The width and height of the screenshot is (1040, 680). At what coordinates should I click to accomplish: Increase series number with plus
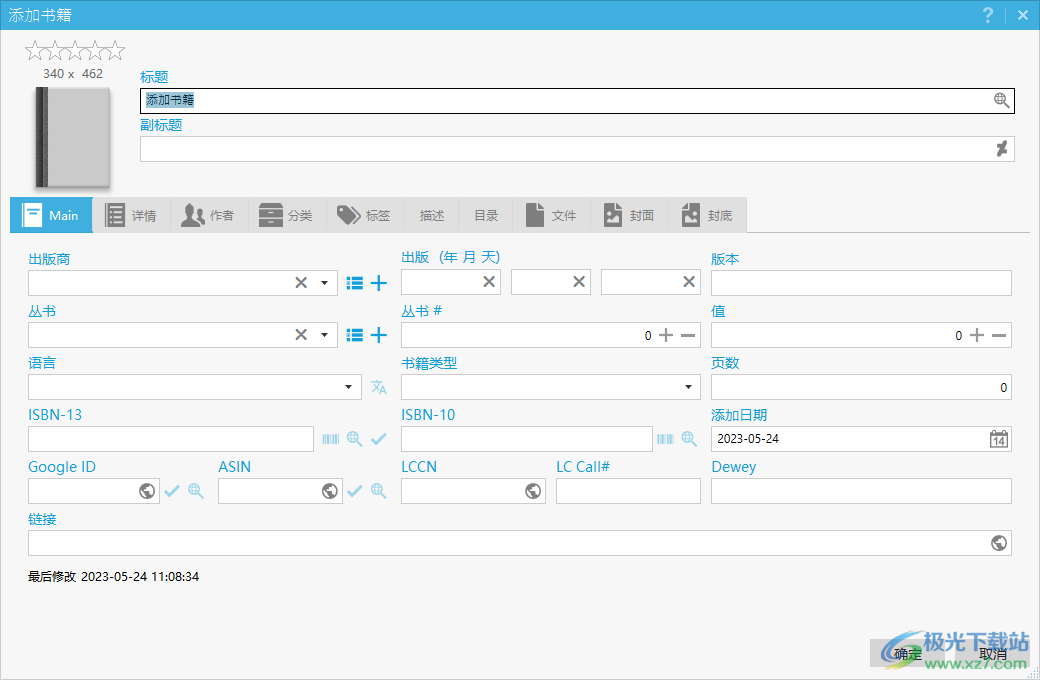click(x=666, y=335)
